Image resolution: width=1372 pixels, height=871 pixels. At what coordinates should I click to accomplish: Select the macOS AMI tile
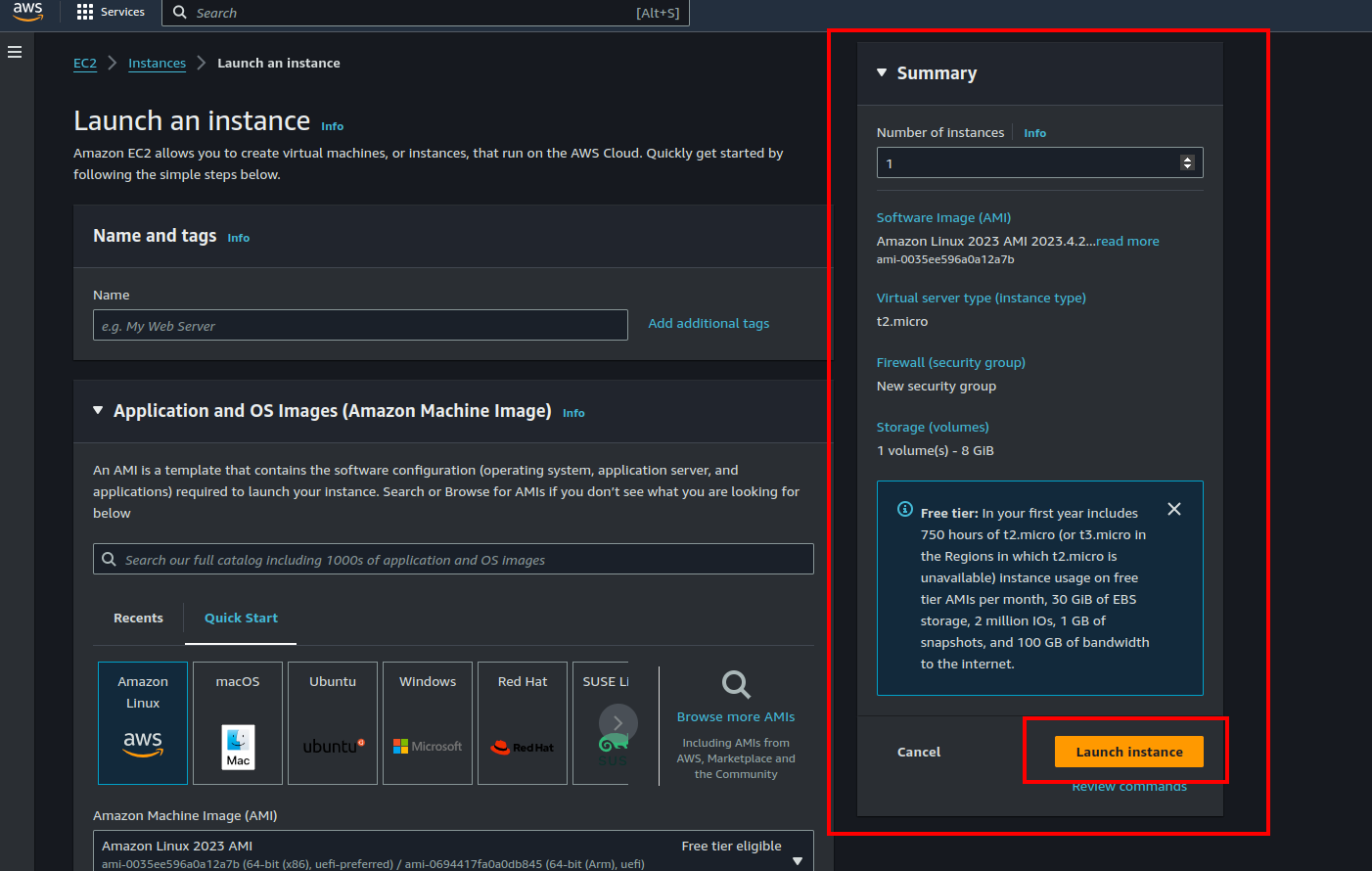[238, 723]
